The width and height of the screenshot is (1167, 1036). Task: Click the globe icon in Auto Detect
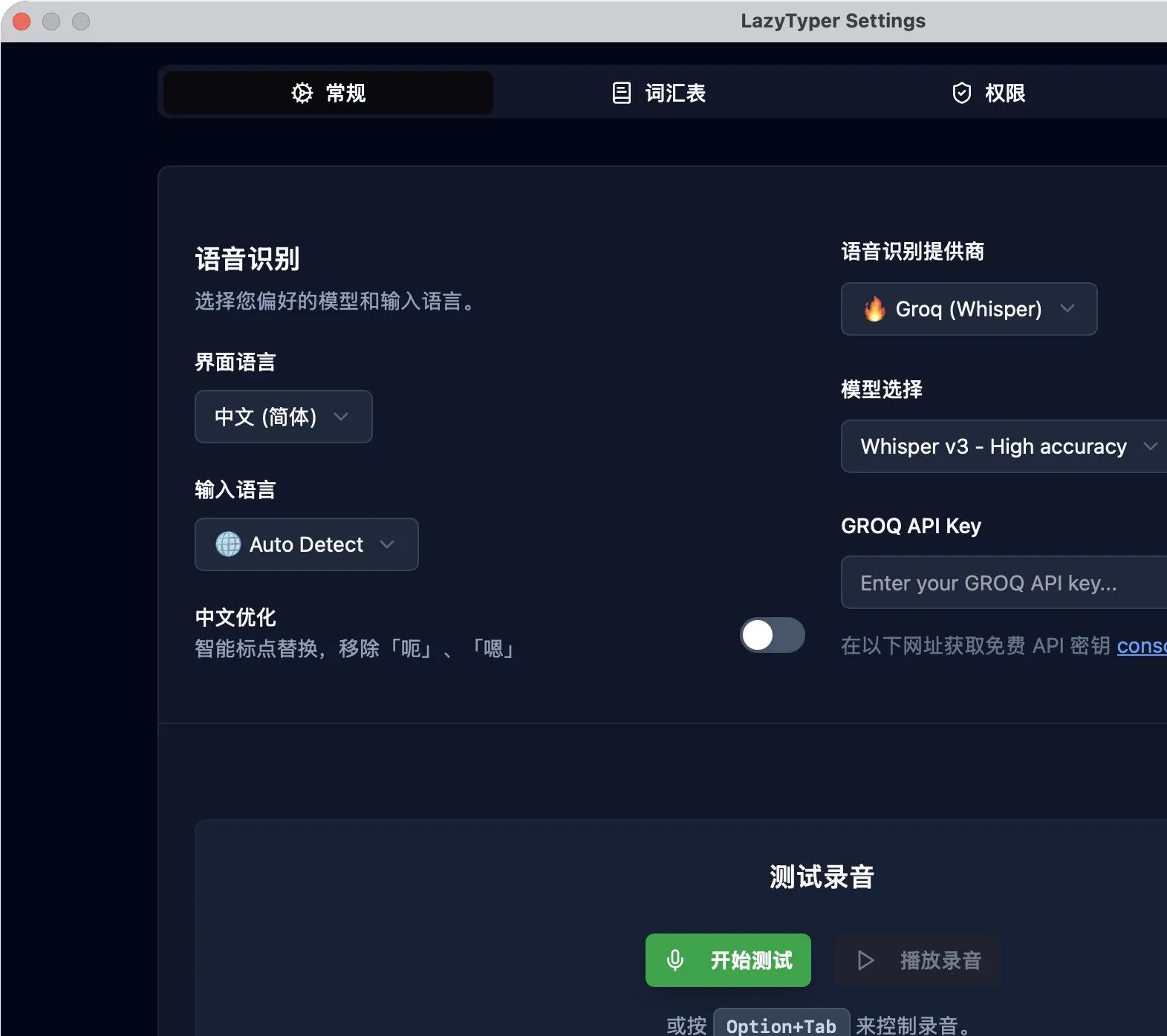point(228,544)
